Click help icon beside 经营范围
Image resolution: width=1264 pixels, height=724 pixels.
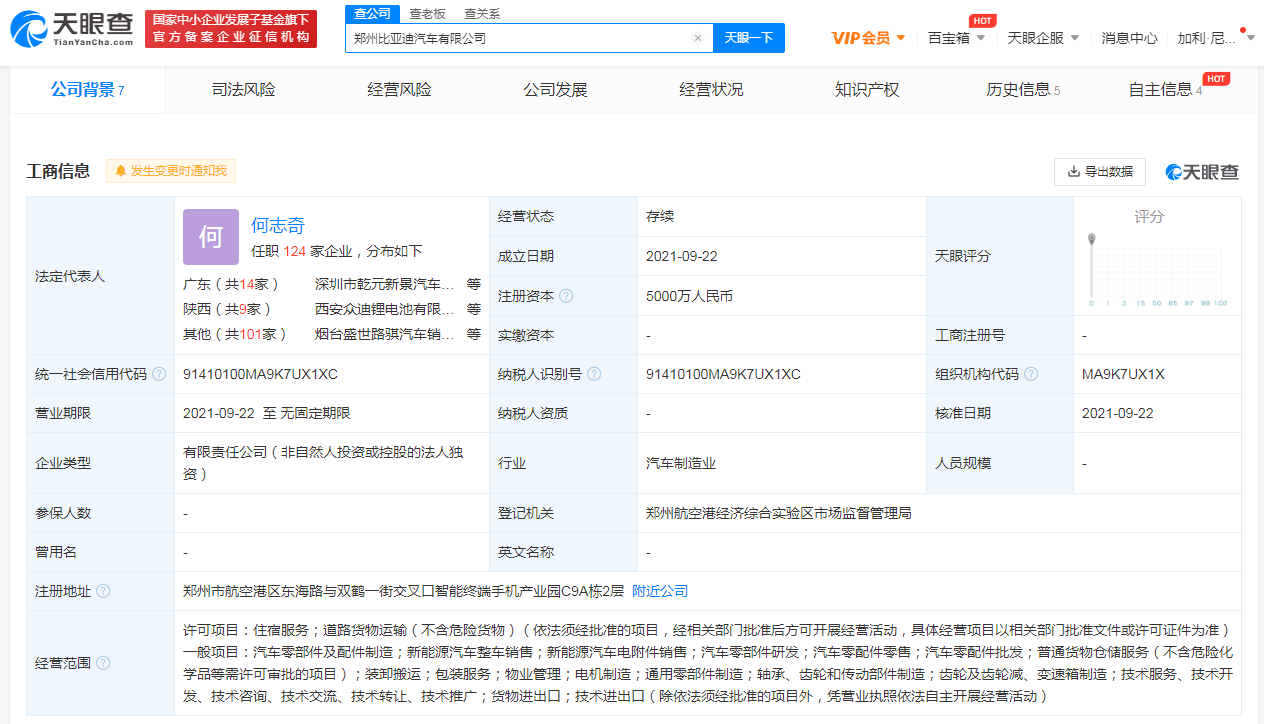[103, 663]
